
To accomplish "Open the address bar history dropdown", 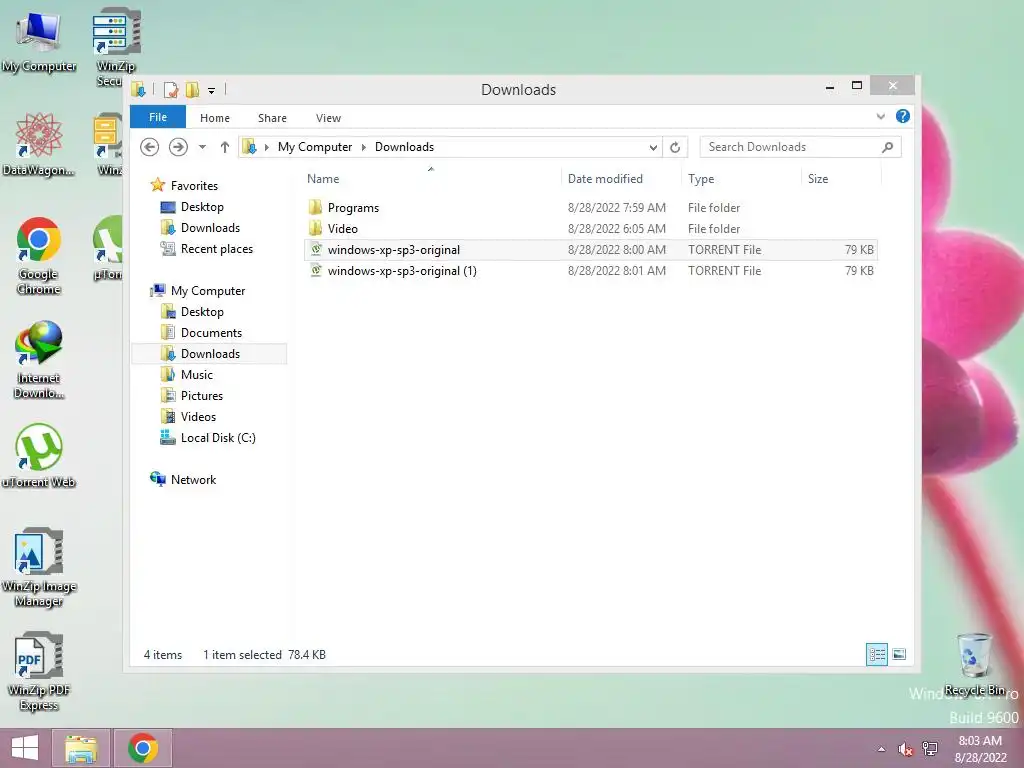I will point(652,147).
